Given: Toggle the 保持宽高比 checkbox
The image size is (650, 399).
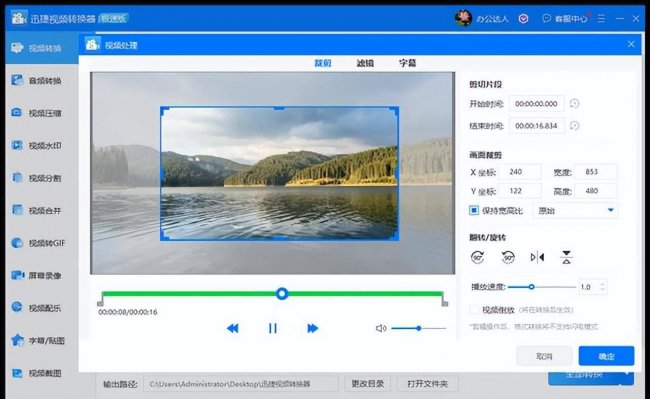Looking at the screenshot, I should click(x=474, y=210).
